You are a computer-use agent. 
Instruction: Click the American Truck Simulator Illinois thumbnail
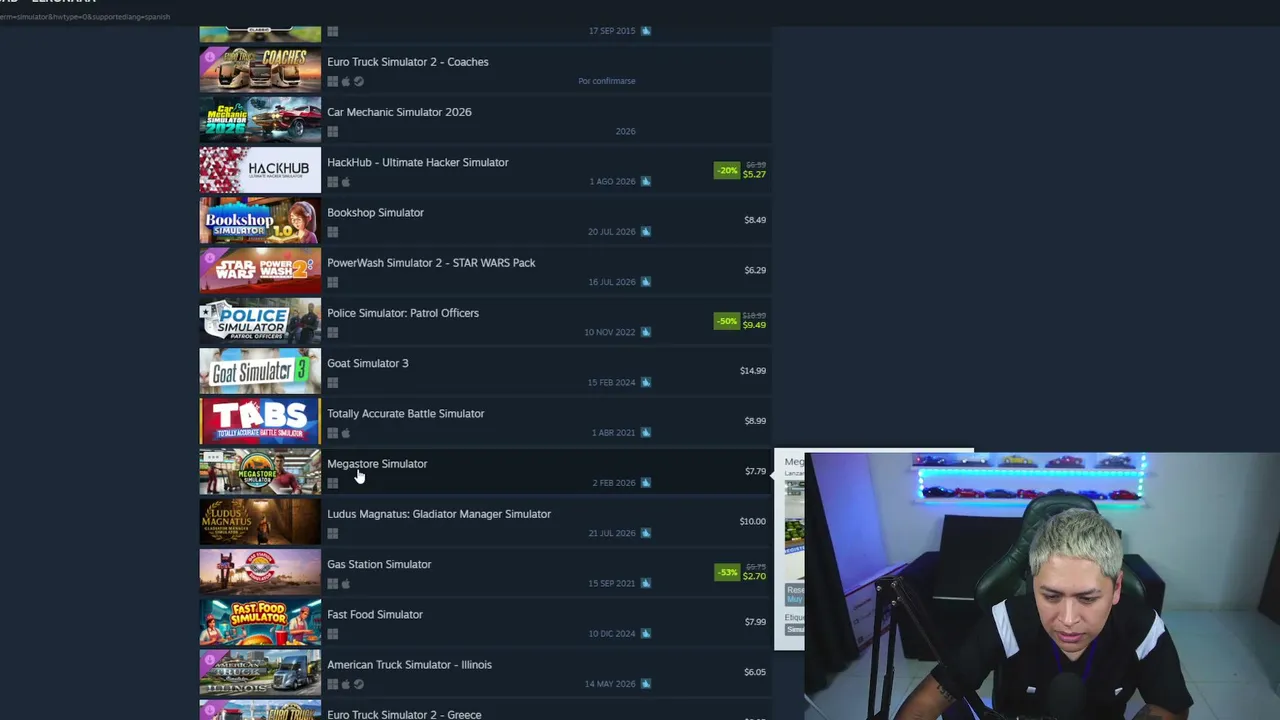260,672
